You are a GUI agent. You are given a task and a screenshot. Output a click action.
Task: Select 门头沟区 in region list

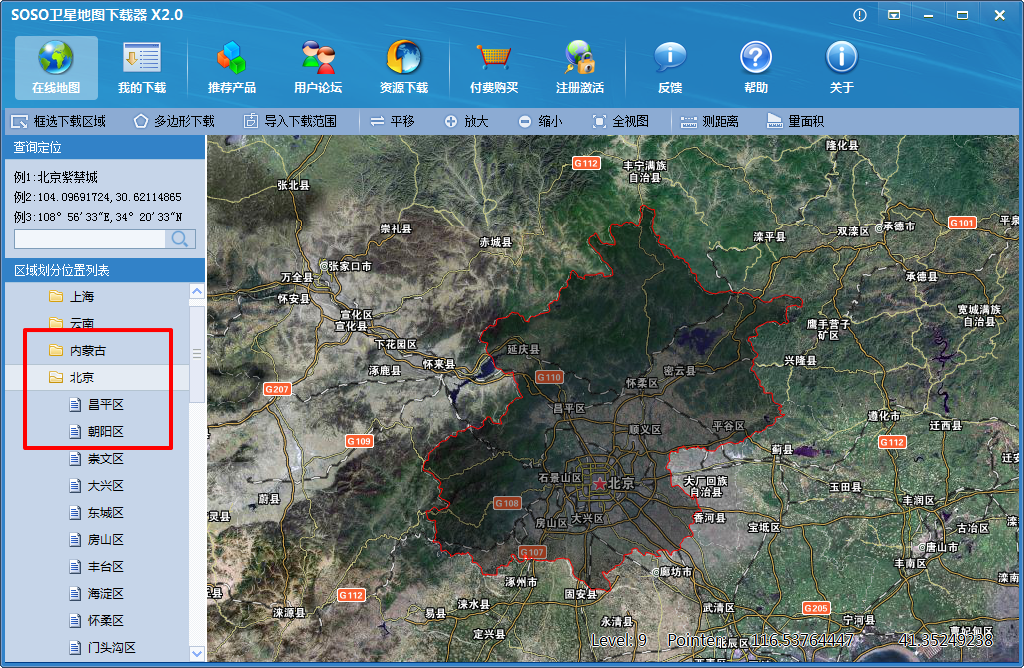103,648
